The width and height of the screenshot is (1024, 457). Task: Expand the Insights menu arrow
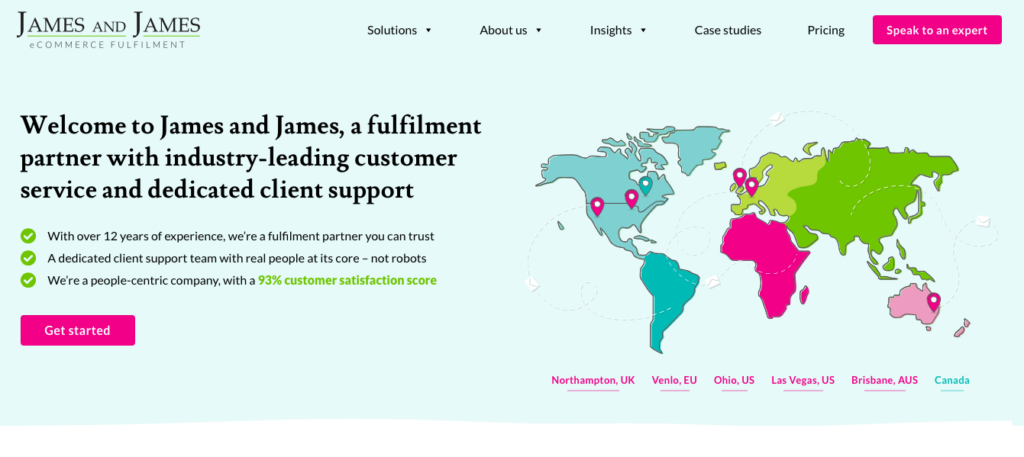[643, 30]
